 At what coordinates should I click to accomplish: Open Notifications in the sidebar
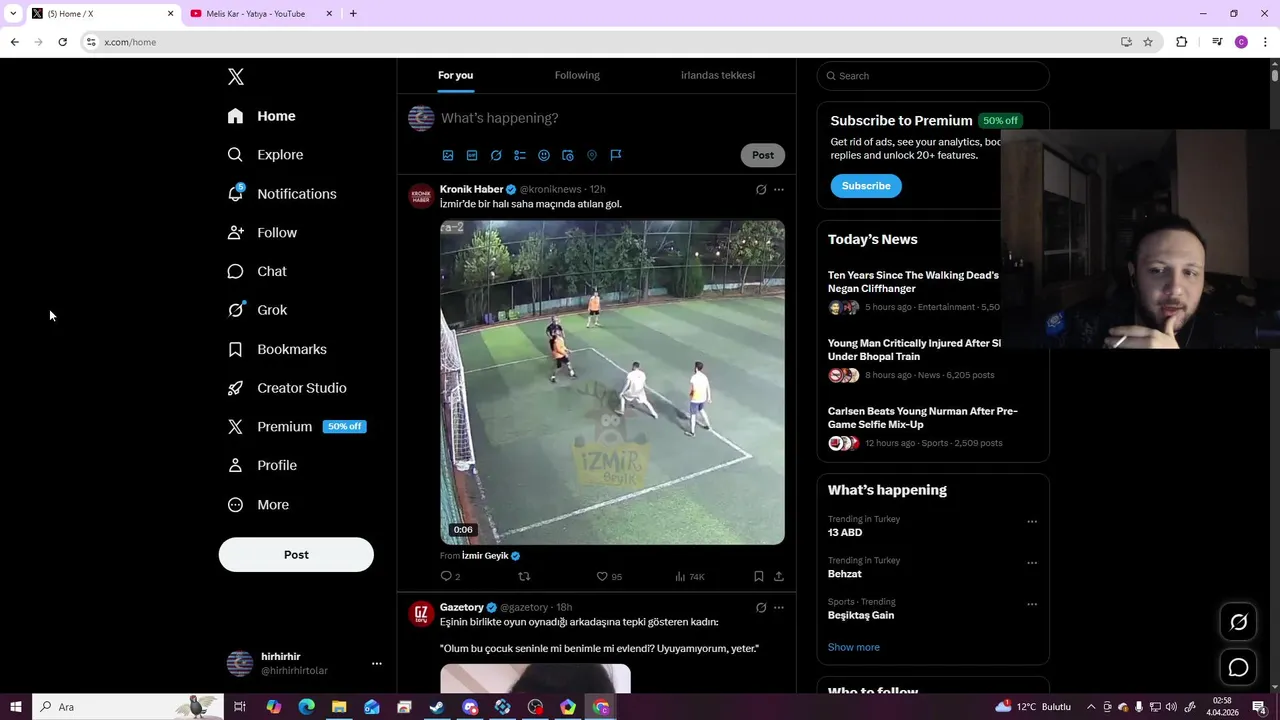[283, 194]
